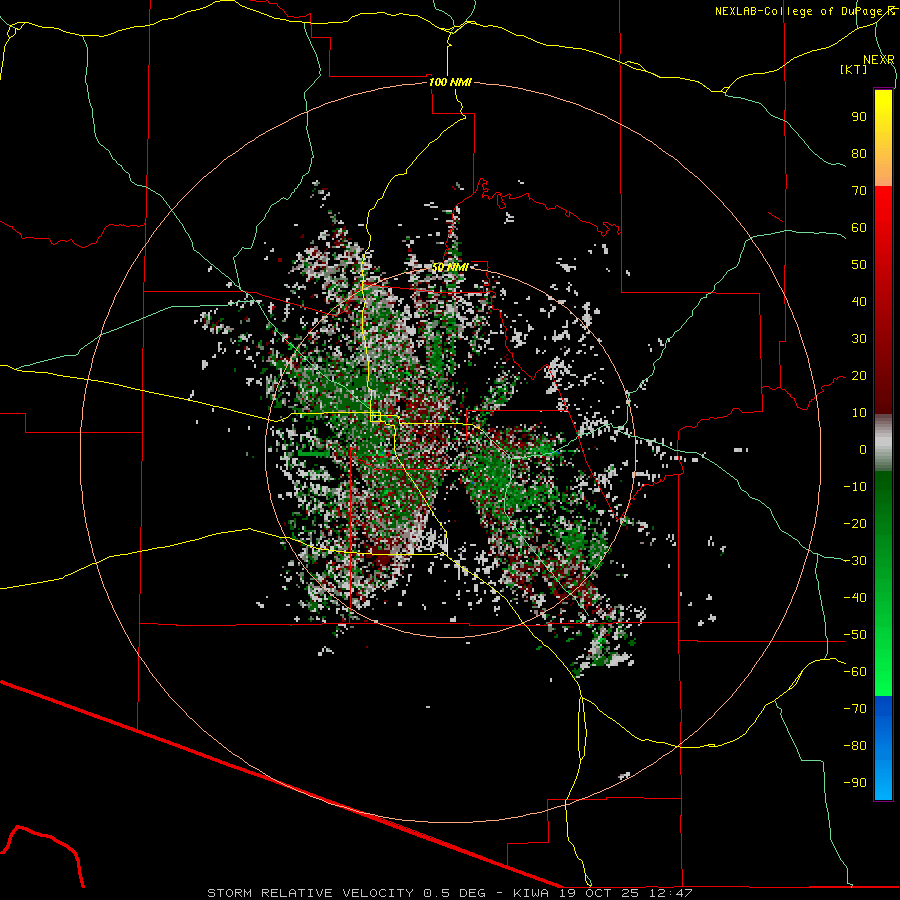Select the -10 value on velocity scale
This screenshot has width=900, height=900.
[x=855, y=487]
